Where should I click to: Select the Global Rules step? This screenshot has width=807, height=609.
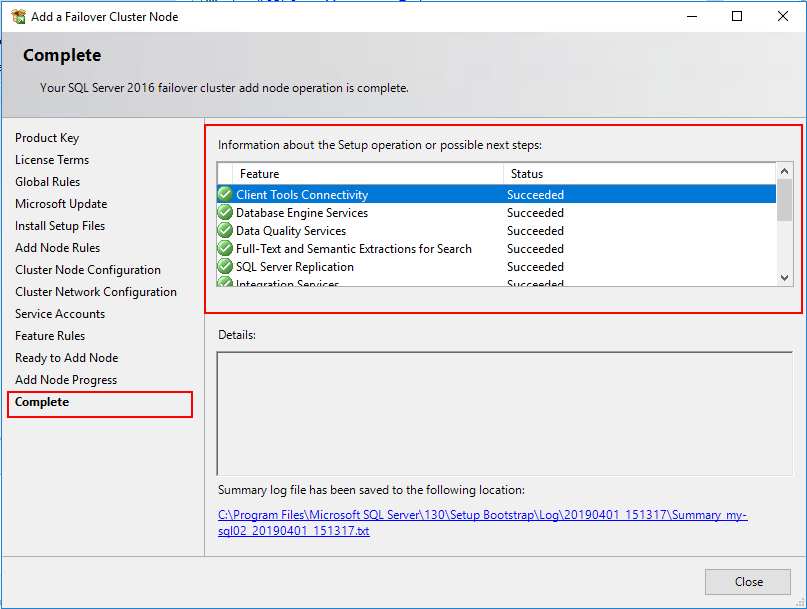point(47,182)
